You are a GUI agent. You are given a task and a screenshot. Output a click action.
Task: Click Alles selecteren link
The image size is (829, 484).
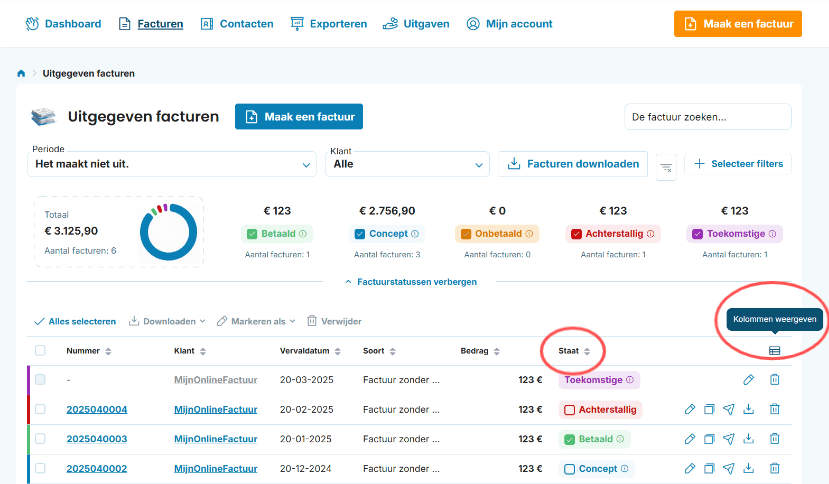[x=75, y=322]
